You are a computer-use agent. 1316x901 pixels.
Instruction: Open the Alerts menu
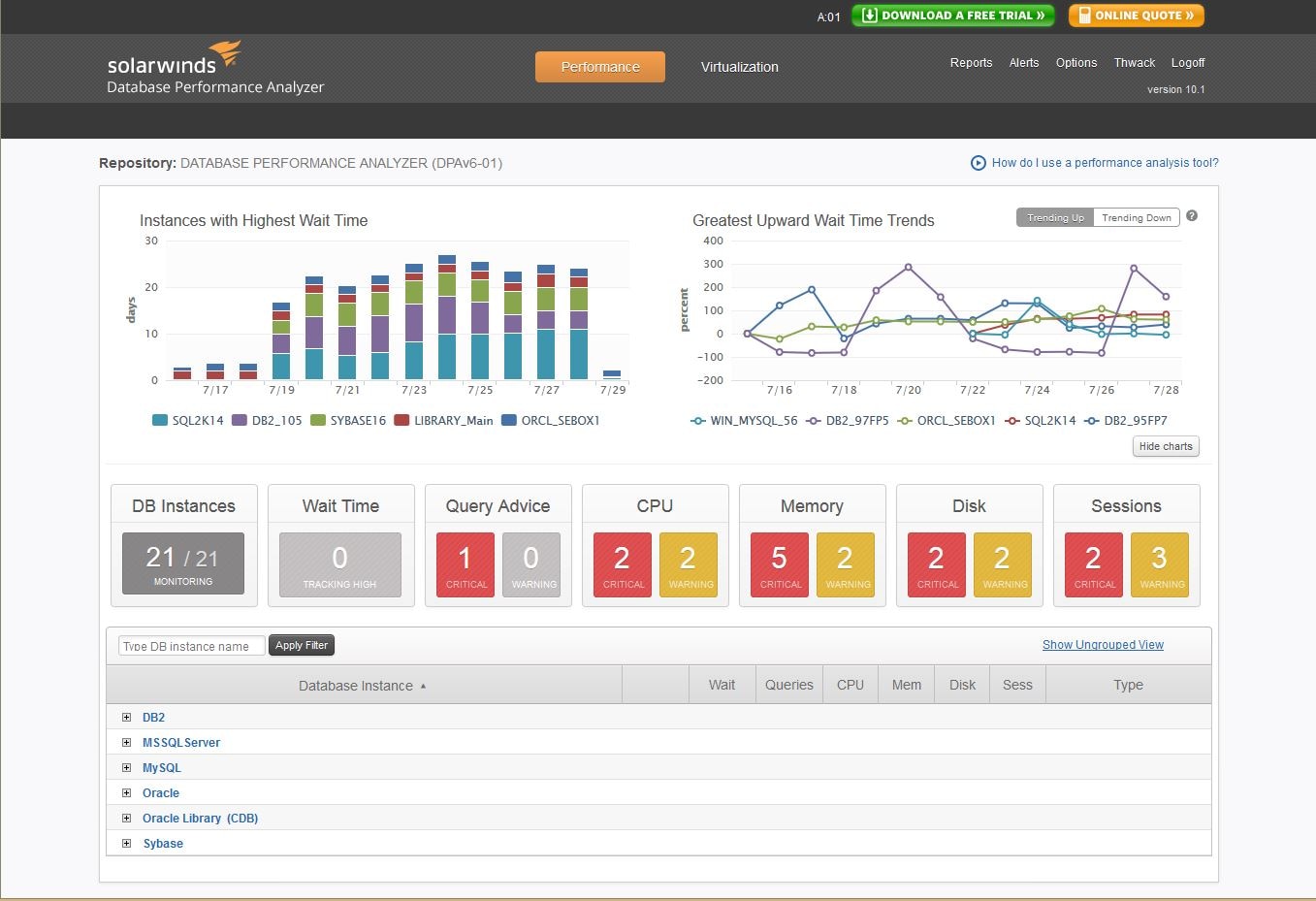point(1024,63)
